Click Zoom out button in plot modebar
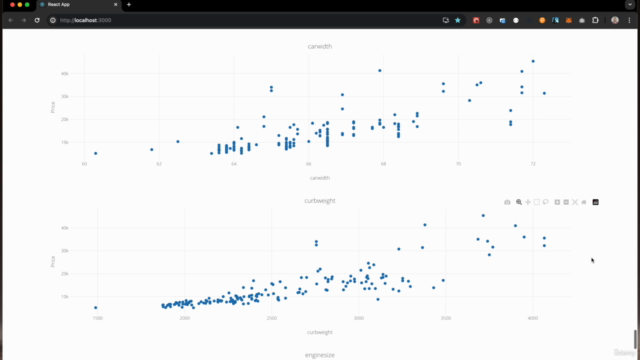 566,202
